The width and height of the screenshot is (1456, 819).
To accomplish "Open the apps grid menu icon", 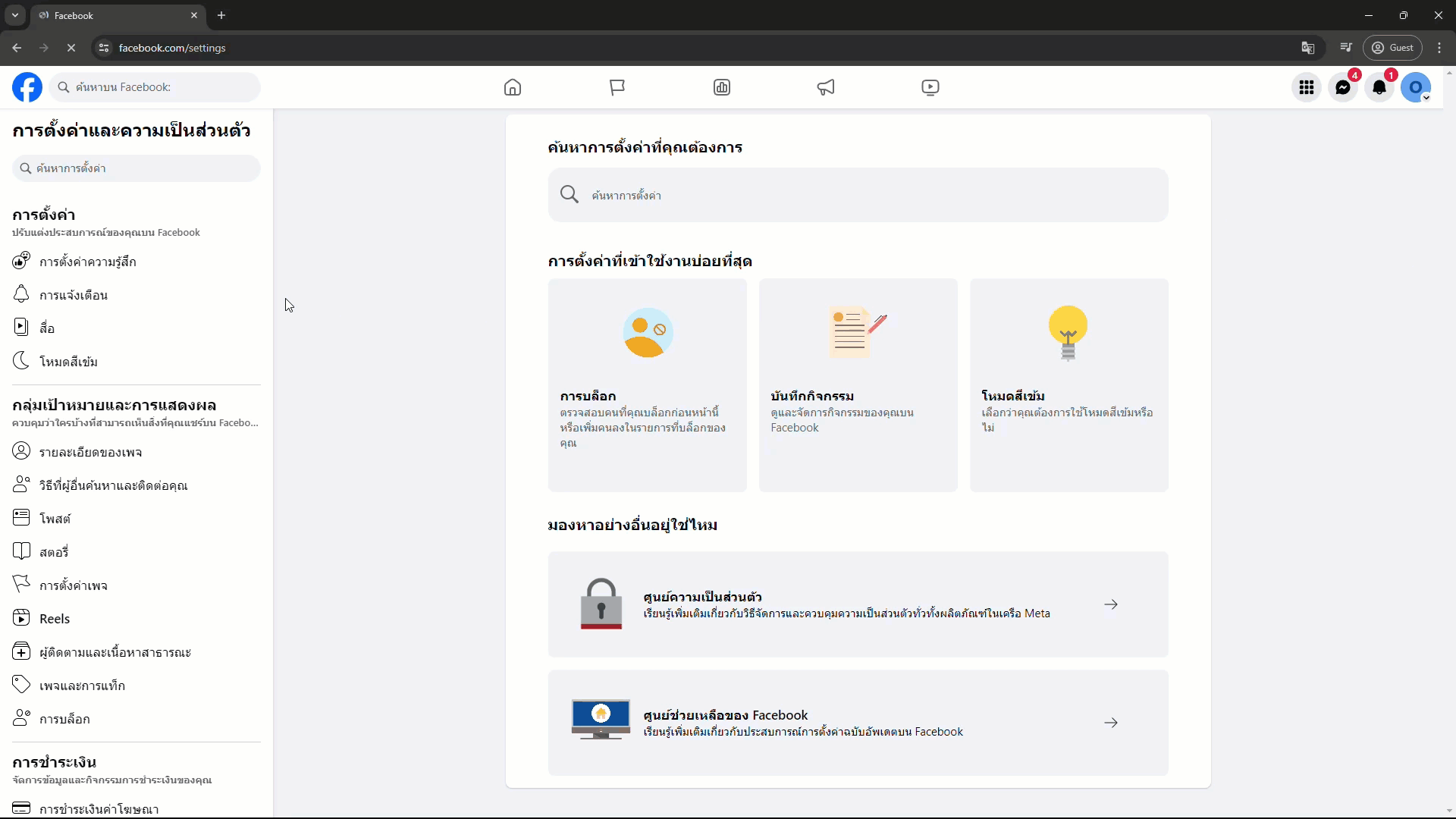I will (x=1307, y=87).
